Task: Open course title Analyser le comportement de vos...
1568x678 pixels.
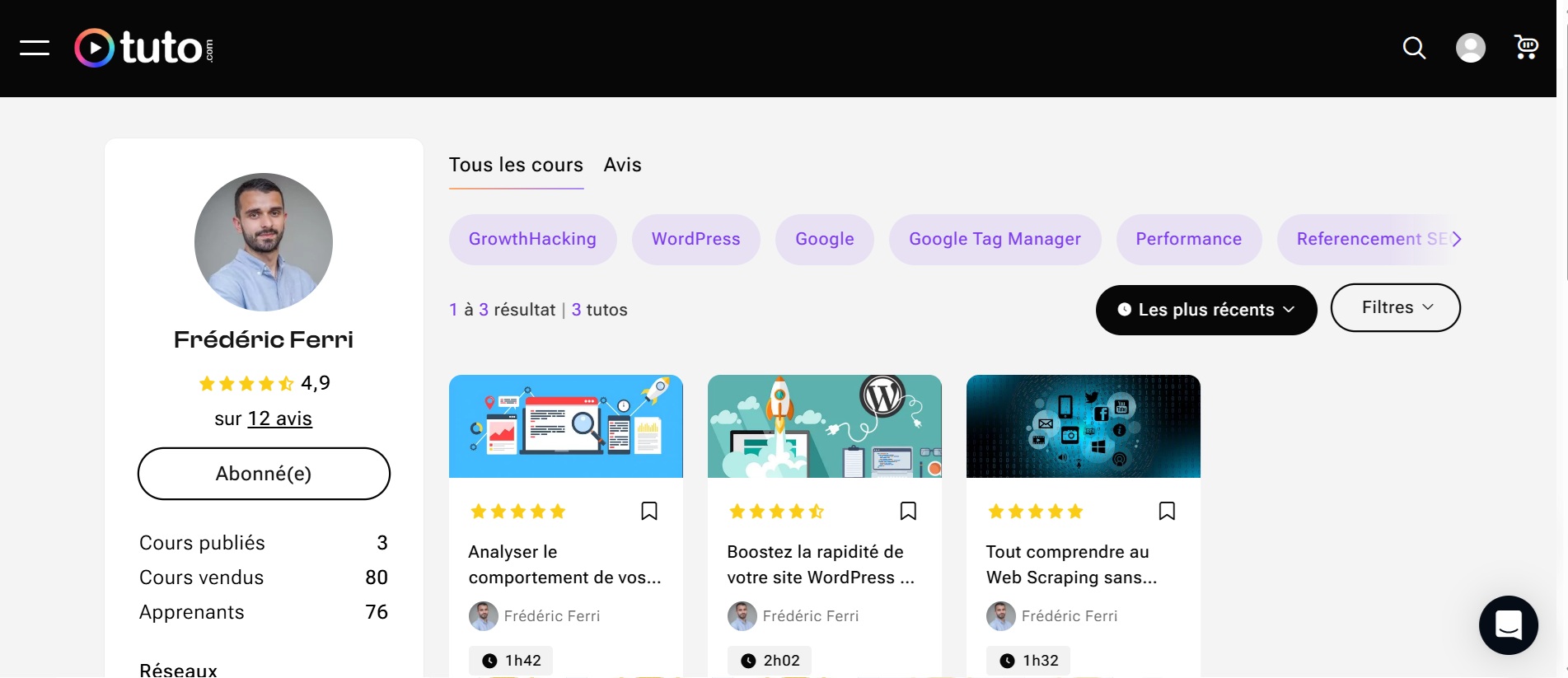Action: (564, 564)
